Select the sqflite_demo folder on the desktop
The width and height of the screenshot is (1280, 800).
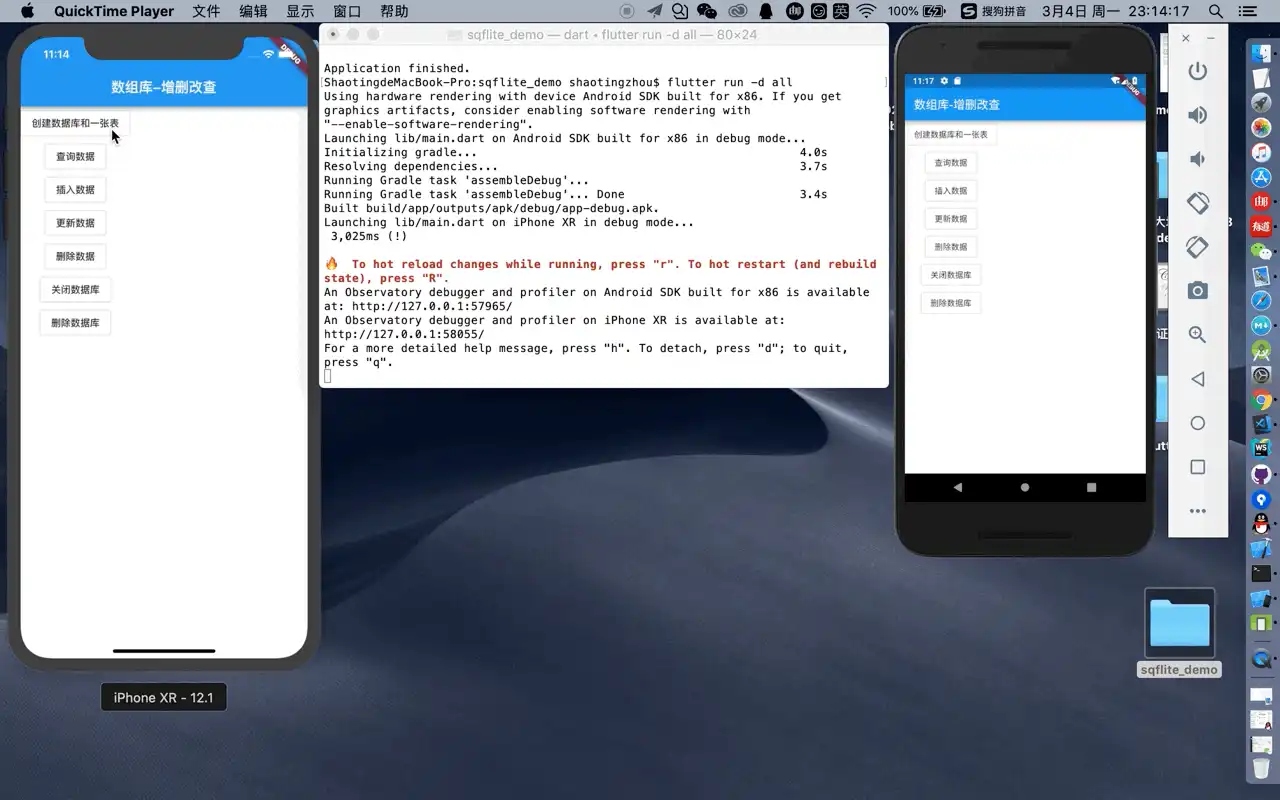click(1179, 632)
